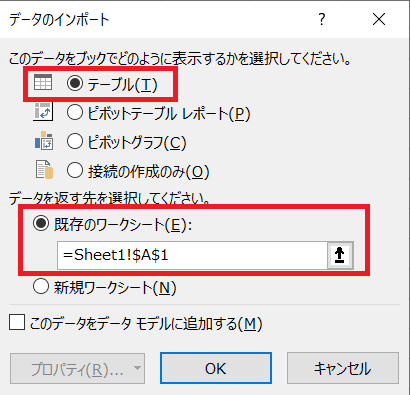This screenshot has height=395, width=410.
Task: Choose 接続の作成のみ option
Action: pyautogui.click(x=75, y=170)
